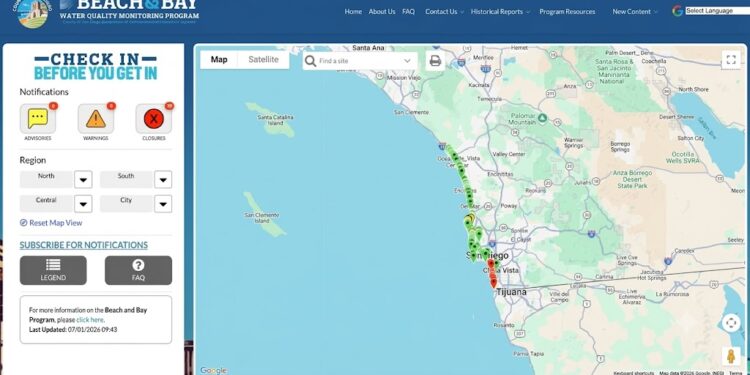
Task: Open the Subscribe for Notifications link
Action: [x=84, y=245]
